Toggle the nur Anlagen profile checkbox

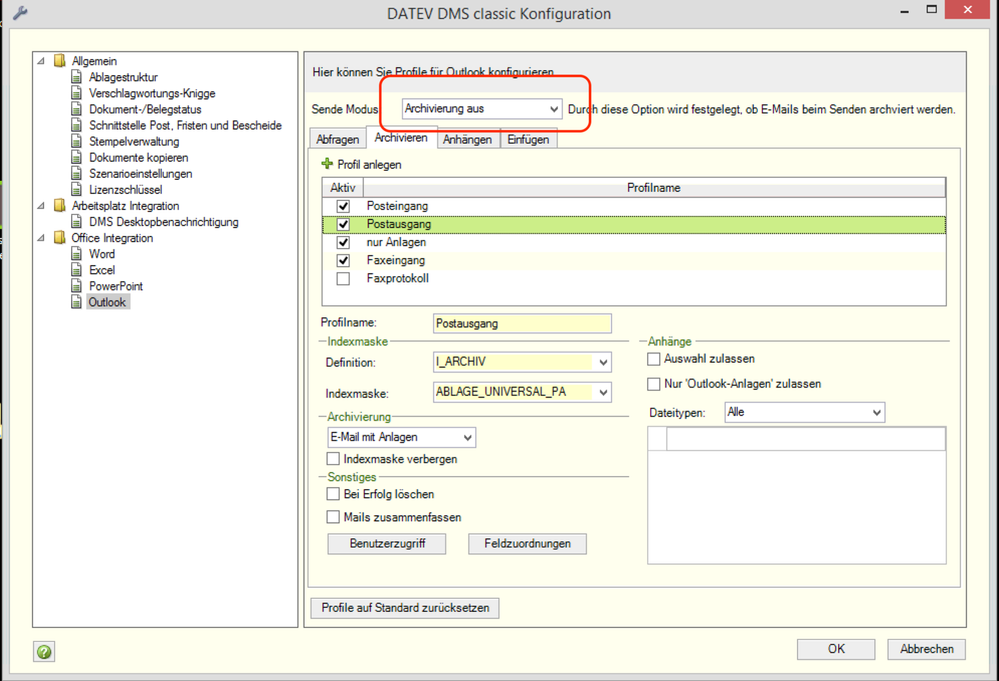point(343,243)
